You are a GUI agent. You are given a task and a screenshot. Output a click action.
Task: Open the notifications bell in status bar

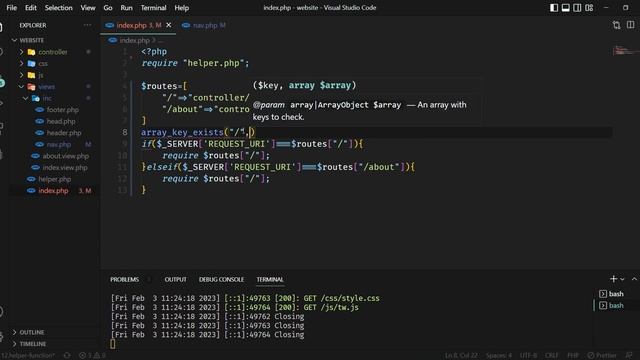(629, 356)
